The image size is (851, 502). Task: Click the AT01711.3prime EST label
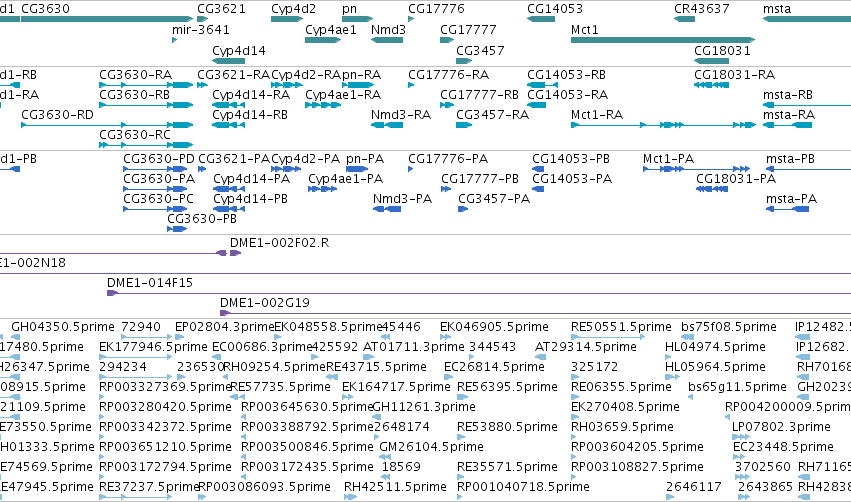(414, 346)
